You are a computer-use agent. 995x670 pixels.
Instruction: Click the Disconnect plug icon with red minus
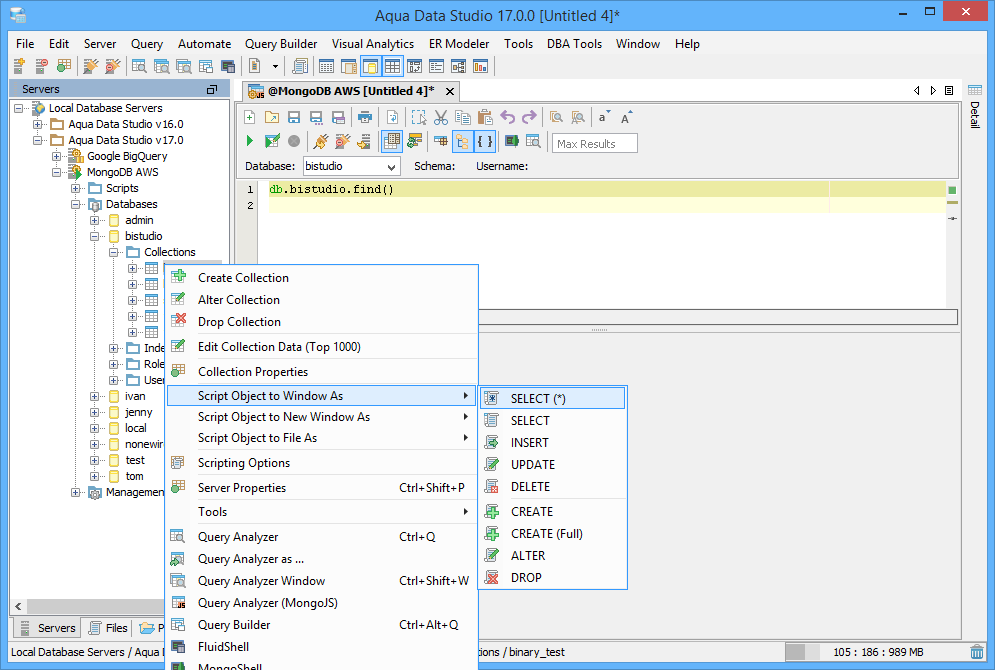pos(343,141)
